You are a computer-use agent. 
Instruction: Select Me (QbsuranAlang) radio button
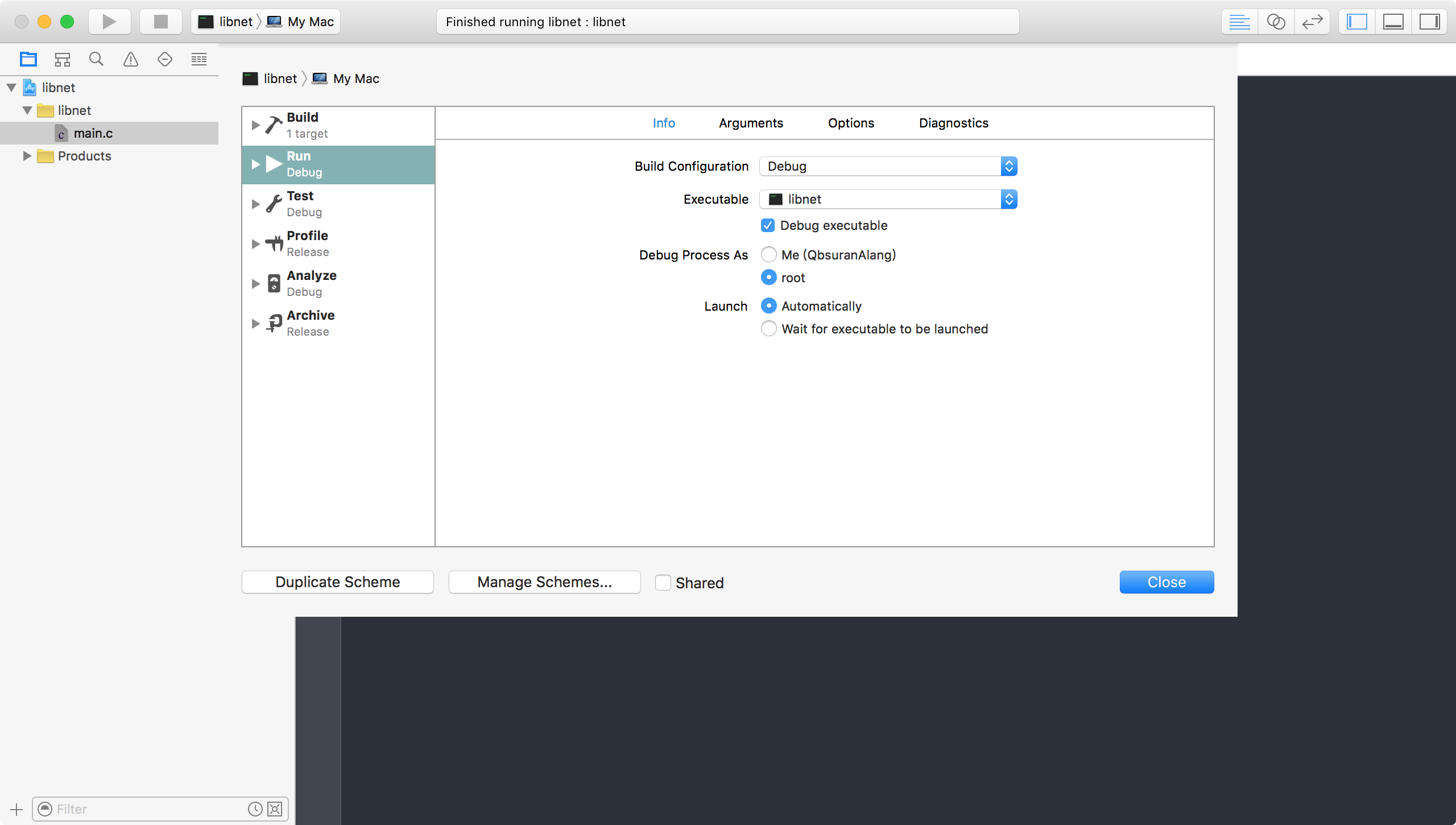coord(769,254)
